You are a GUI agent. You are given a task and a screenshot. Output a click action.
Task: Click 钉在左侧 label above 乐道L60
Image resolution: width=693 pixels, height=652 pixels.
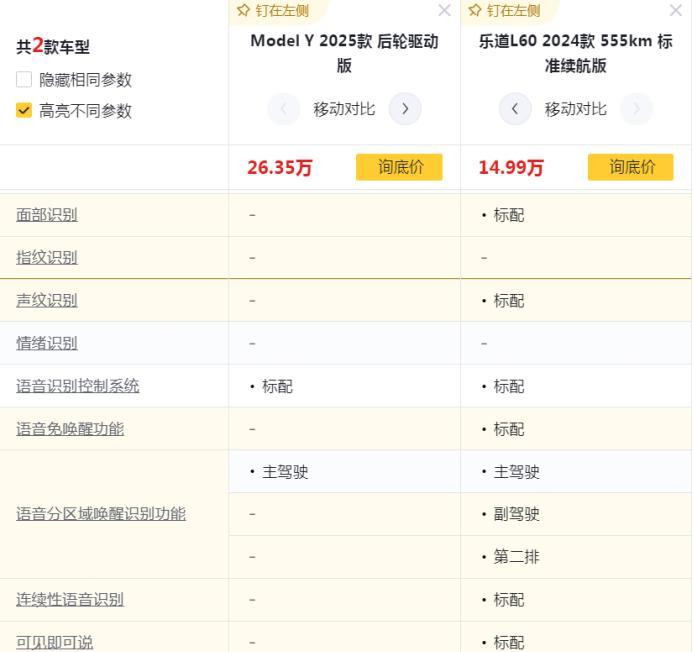(514, 11)
